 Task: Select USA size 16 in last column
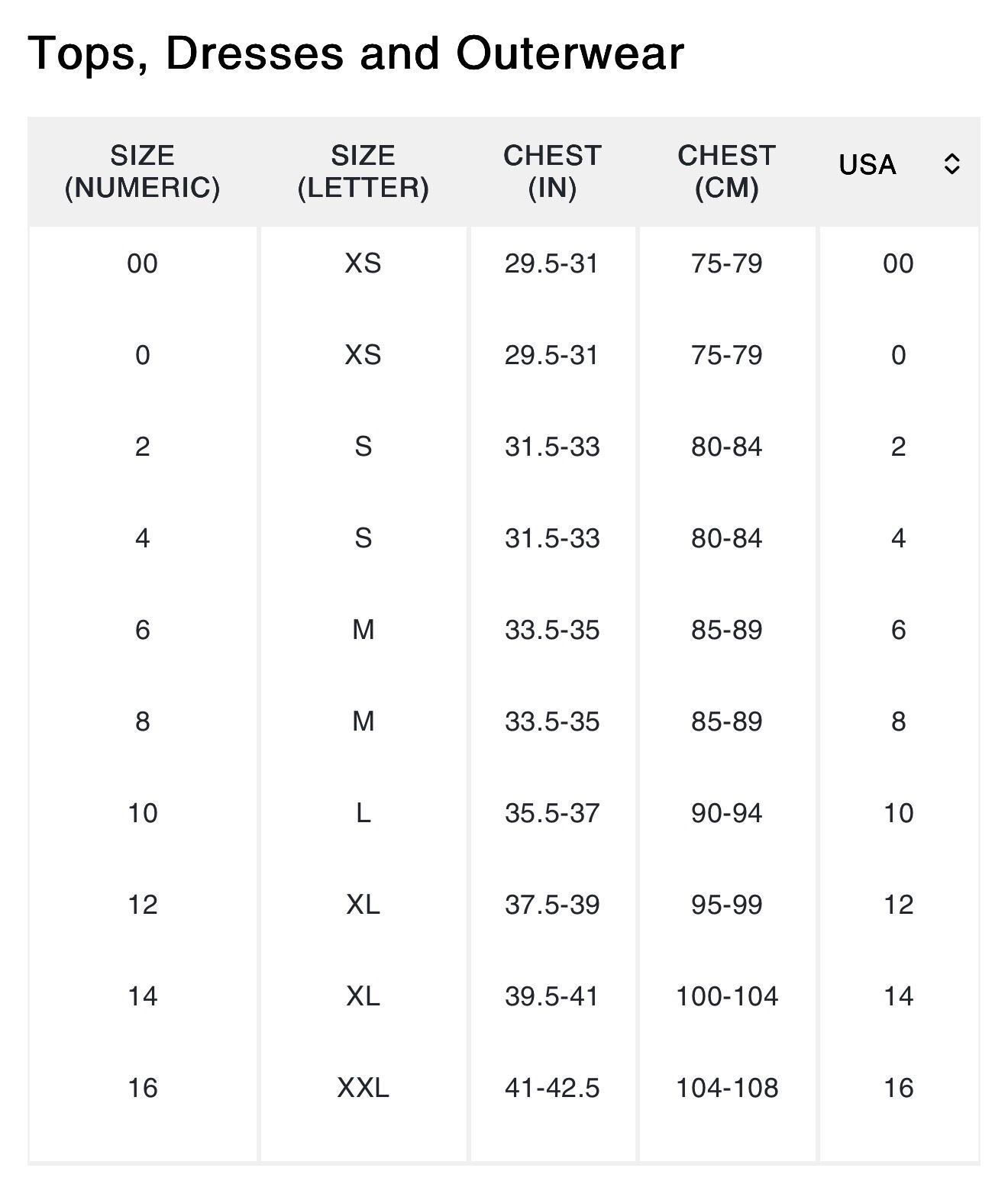898,1088
